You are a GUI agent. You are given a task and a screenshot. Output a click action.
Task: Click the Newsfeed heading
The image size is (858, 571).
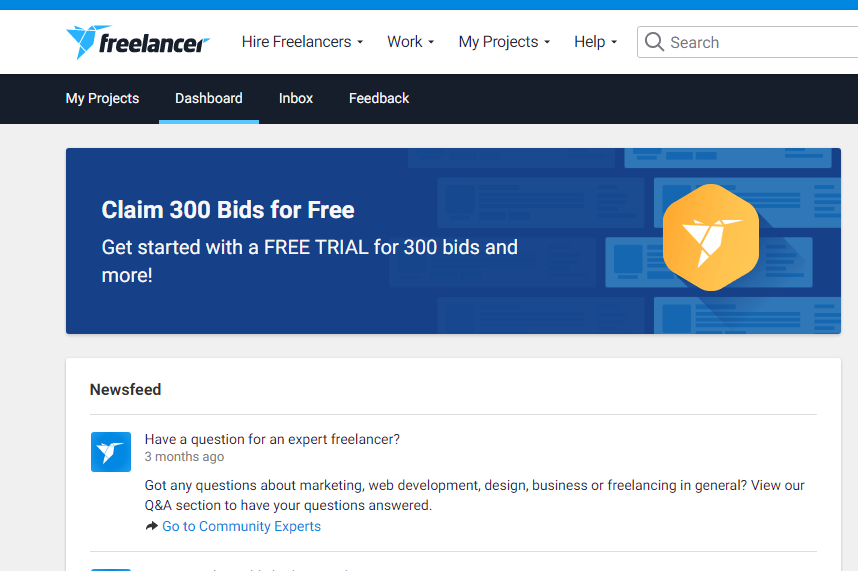point(125,389)
